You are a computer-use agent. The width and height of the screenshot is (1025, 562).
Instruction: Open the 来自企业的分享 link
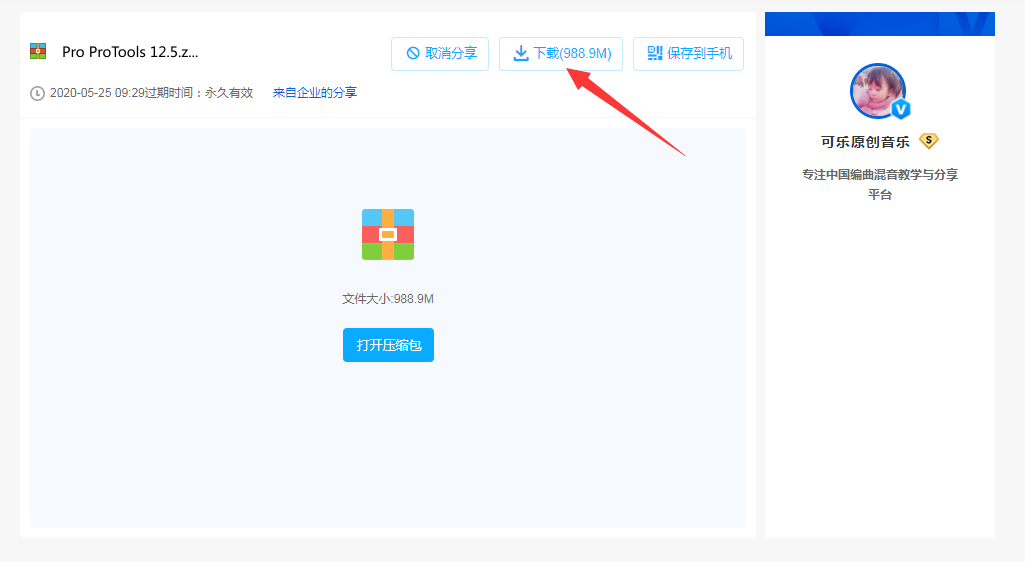click(315, 93)
